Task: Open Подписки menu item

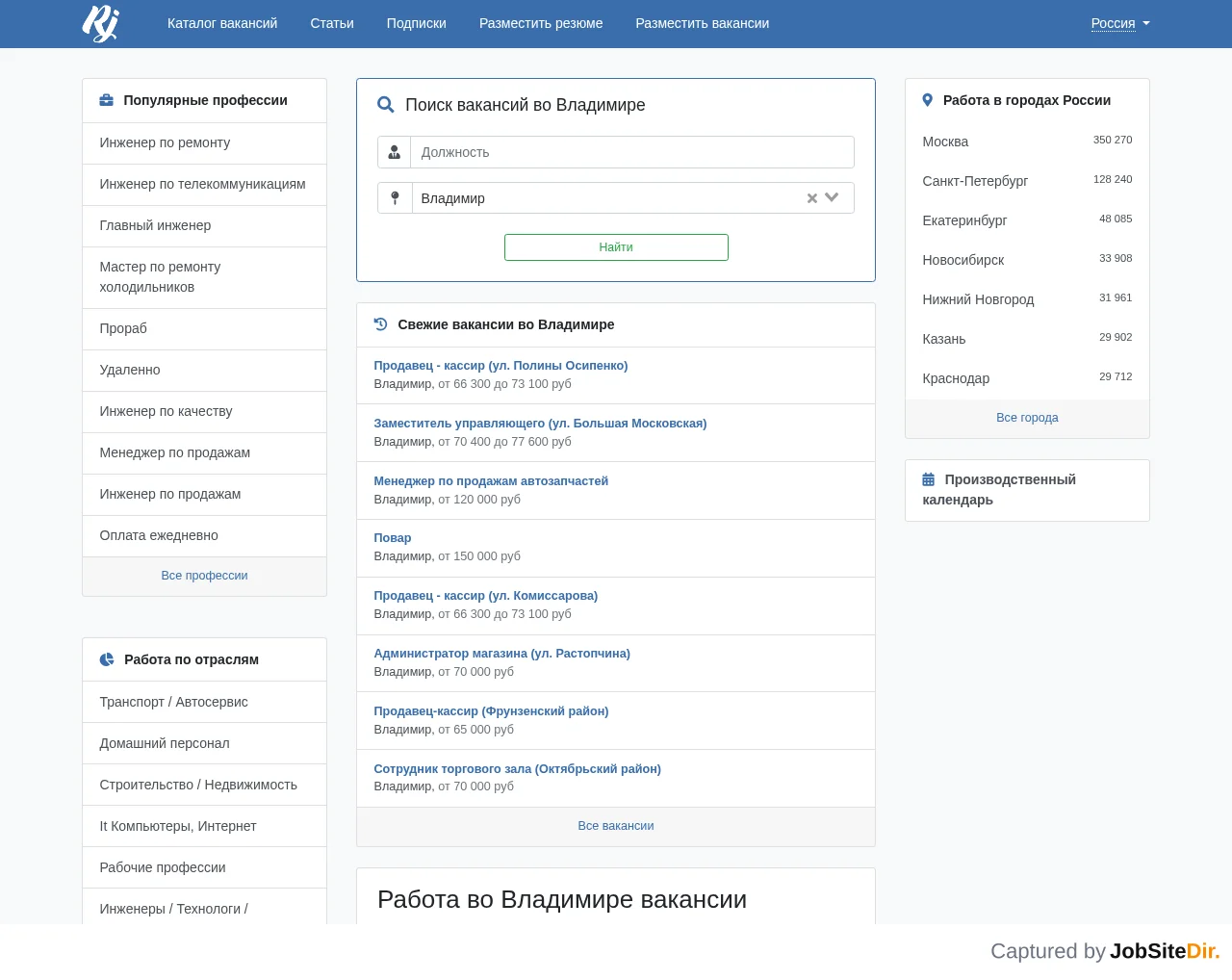Action: (x=417, y=23)
